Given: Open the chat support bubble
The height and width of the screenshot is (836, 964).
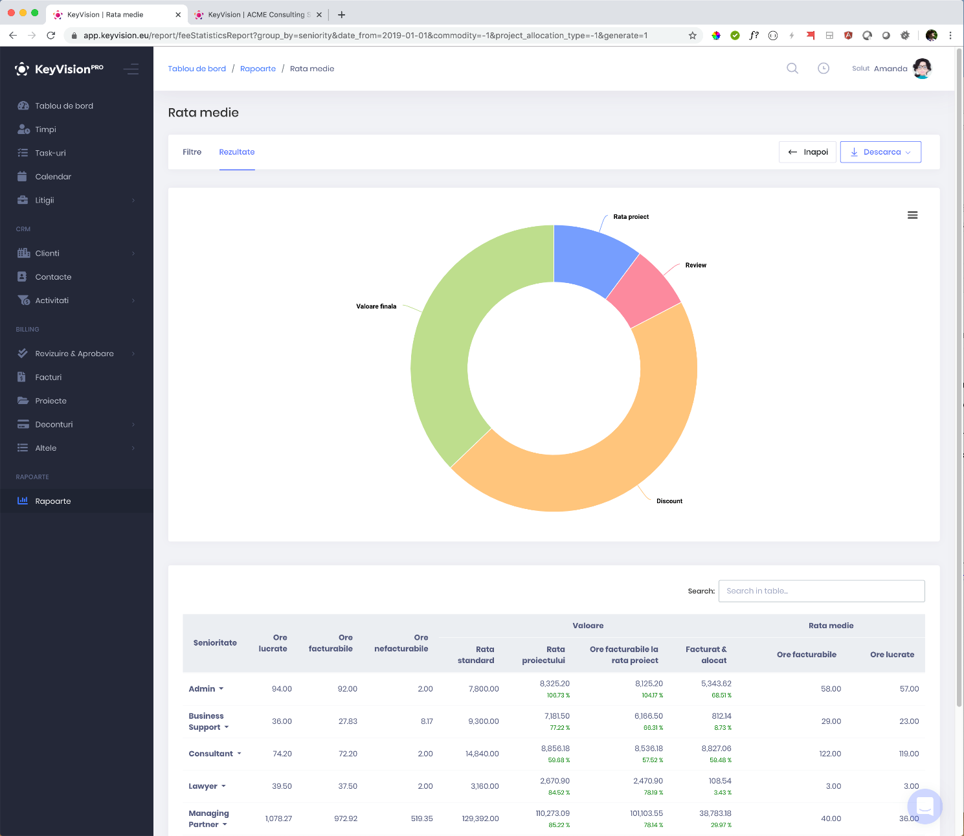Looking at the screenshot, I should coord(925,806).
